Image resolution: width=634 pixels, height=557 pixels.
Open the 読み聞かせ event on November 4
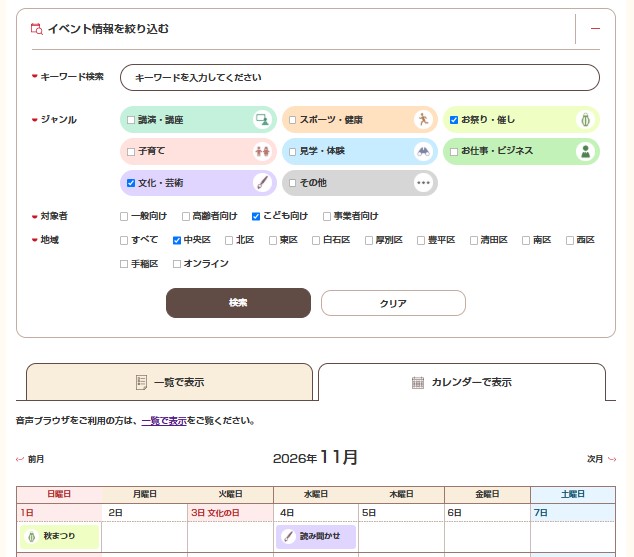pyautogui.click(x=316, y=537)
